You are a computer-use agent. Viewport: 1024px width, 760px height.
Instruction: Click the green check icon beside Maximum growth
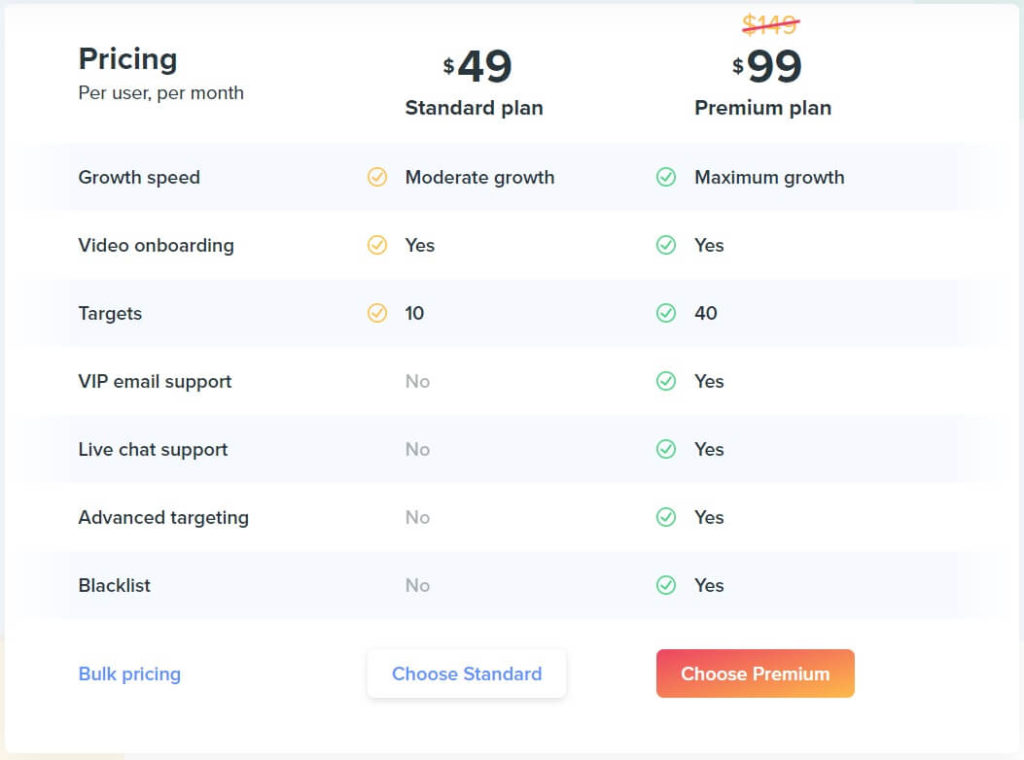click(x=665, y=177)
